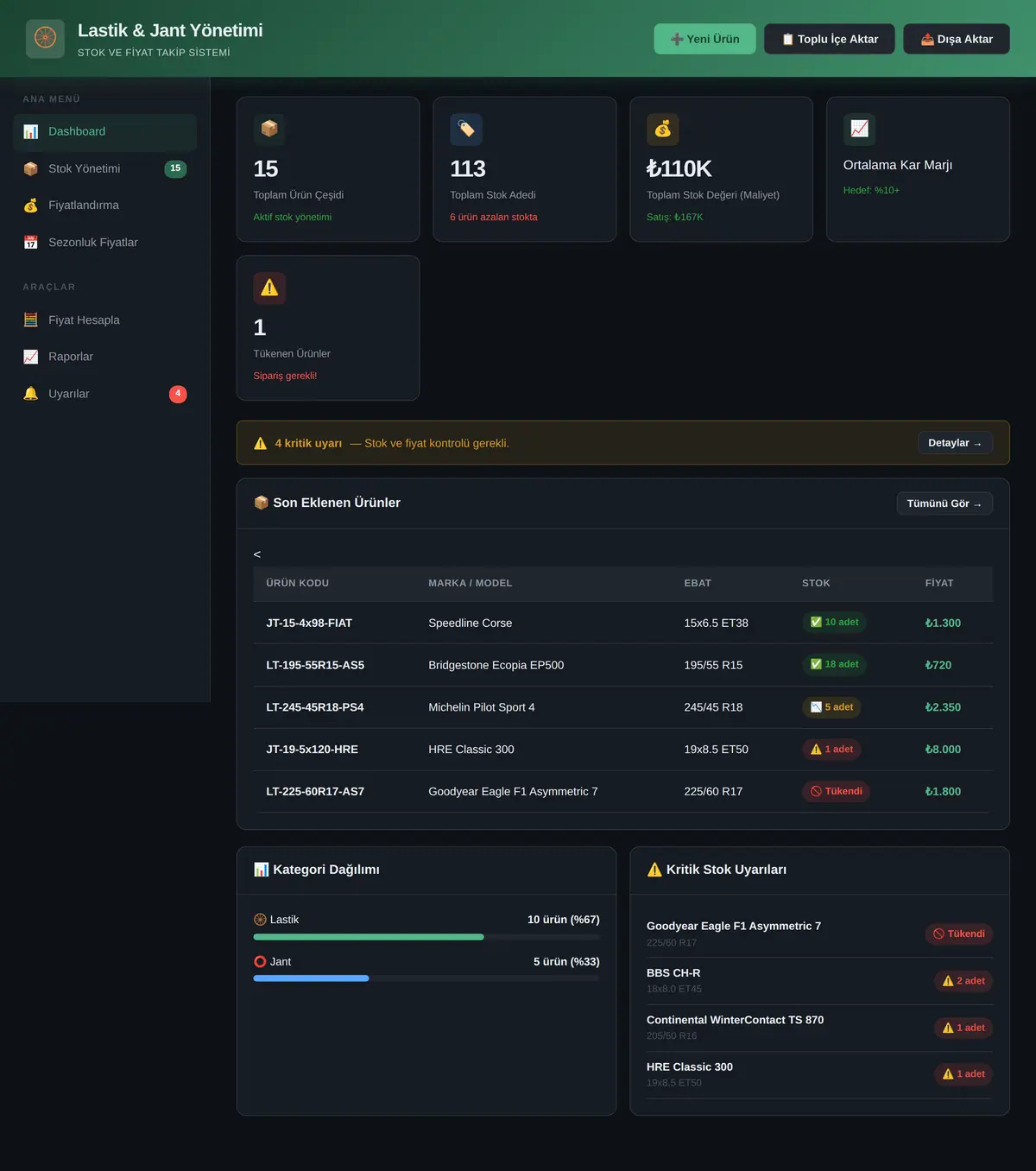The height and width of the screenshot is (1171, 1036).
Task: Click Tümünü Gör in Son Eklenen Ürünler
Action: click(x=944, y=503)
